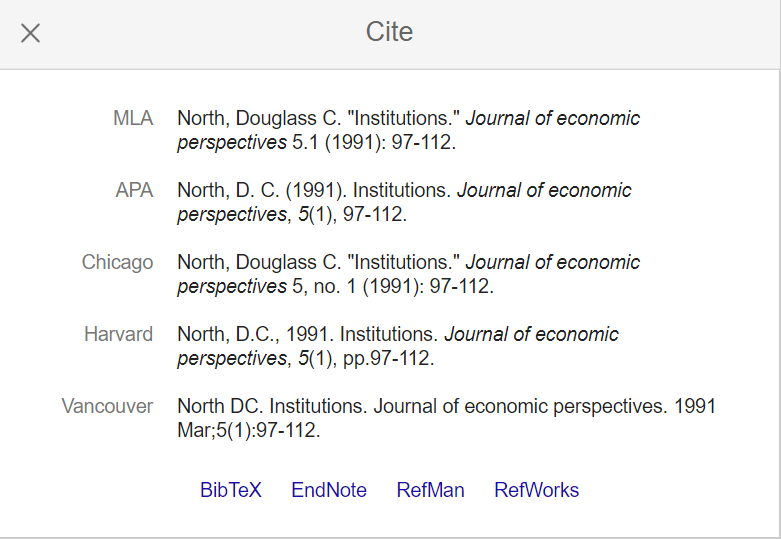Click the APA style label
This screenshot has width=781, height=539.
[x=134, y=190]
